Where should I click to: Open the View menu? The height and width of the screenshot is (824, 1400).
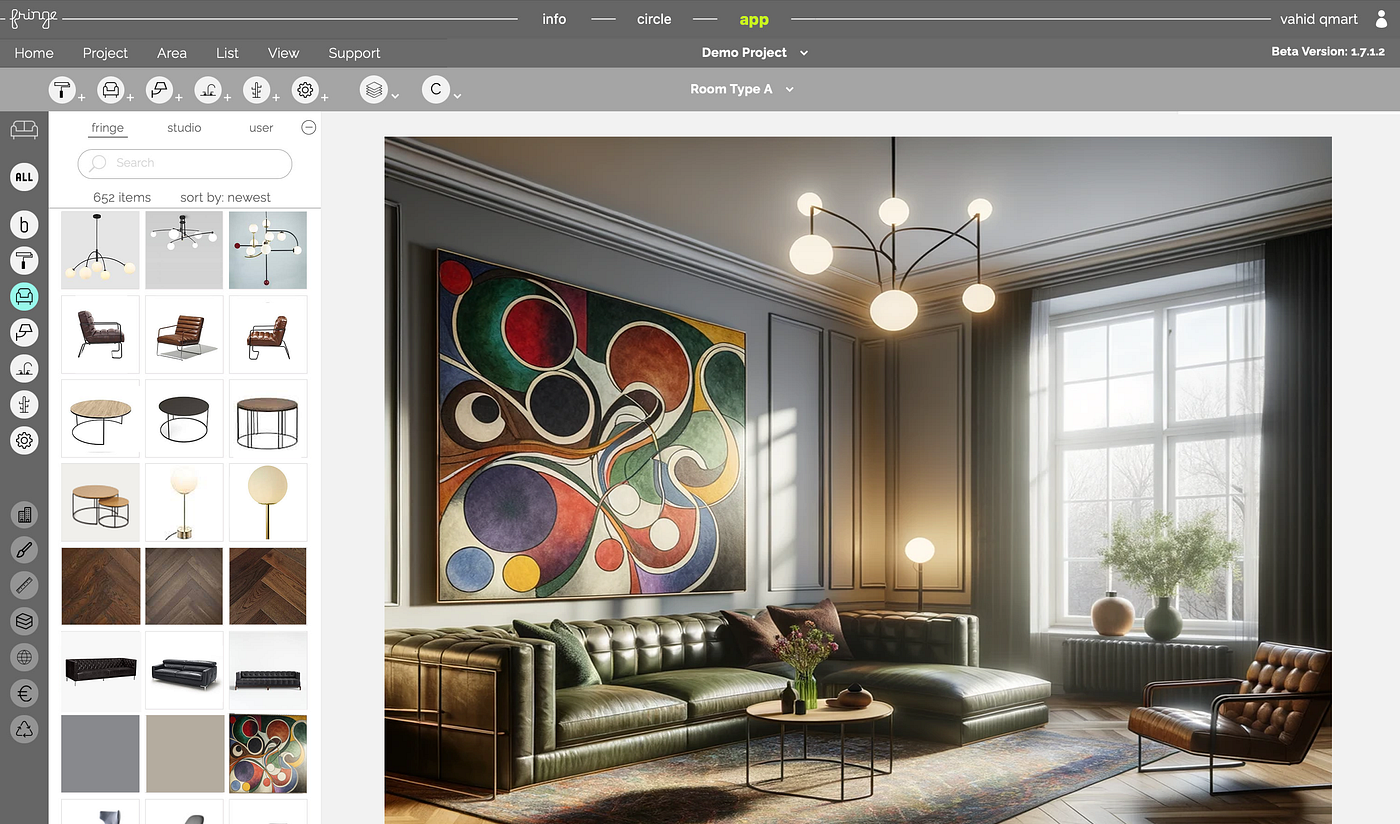[x=283, y=53]
